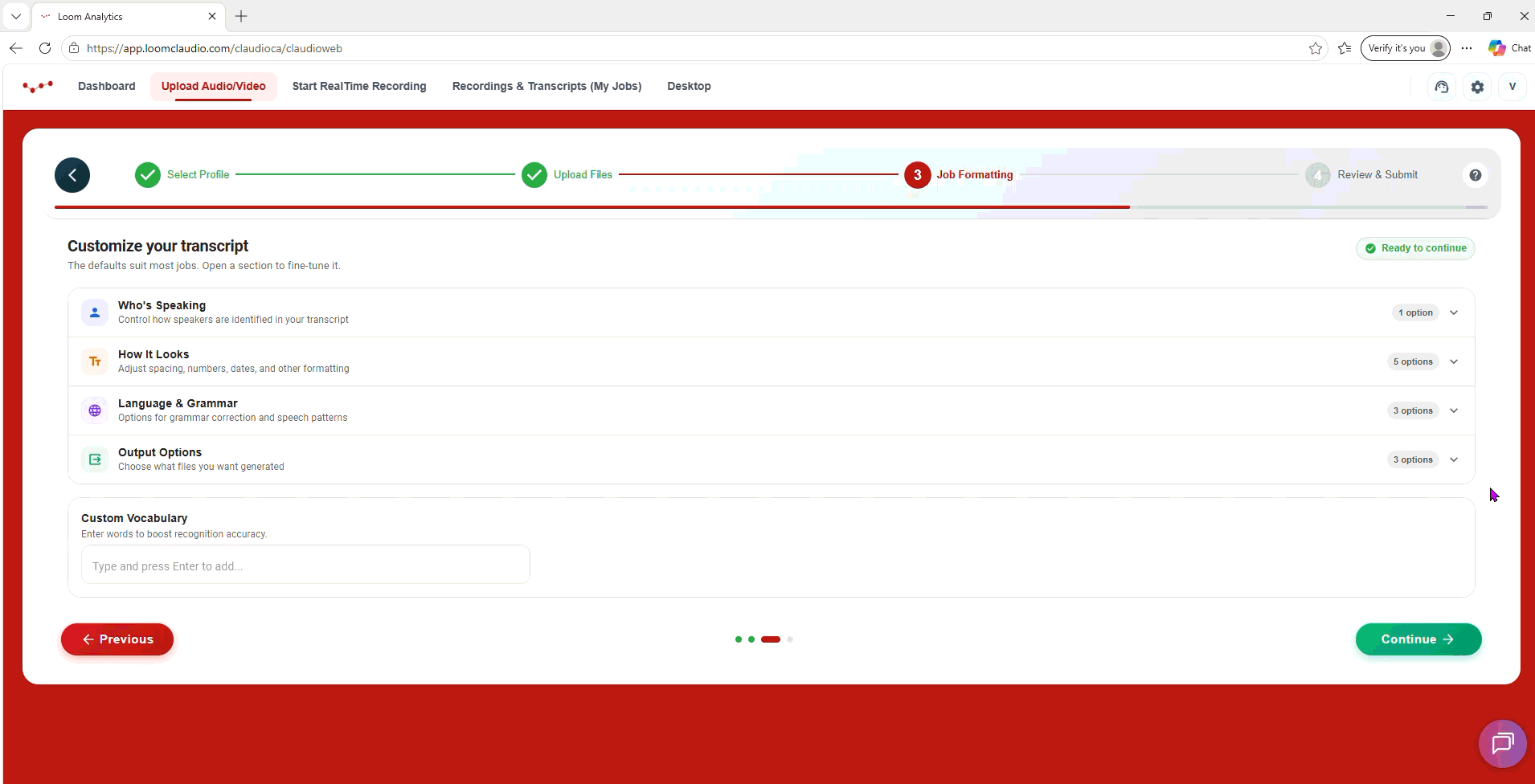Click the Verify it's you button
The height and width of the screenshot is (784, 1535).
(1406, 48)
